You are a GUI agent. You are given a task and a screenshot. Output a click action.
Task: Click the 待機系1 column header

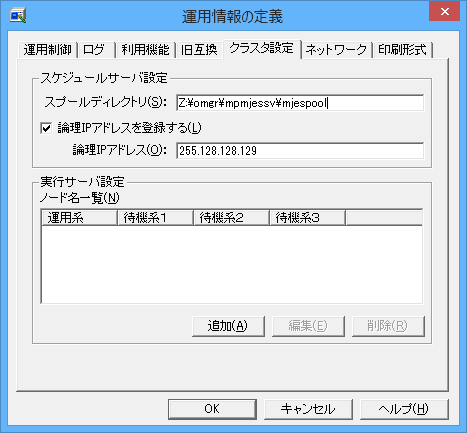pyautogui.click(x=155, y=218)
